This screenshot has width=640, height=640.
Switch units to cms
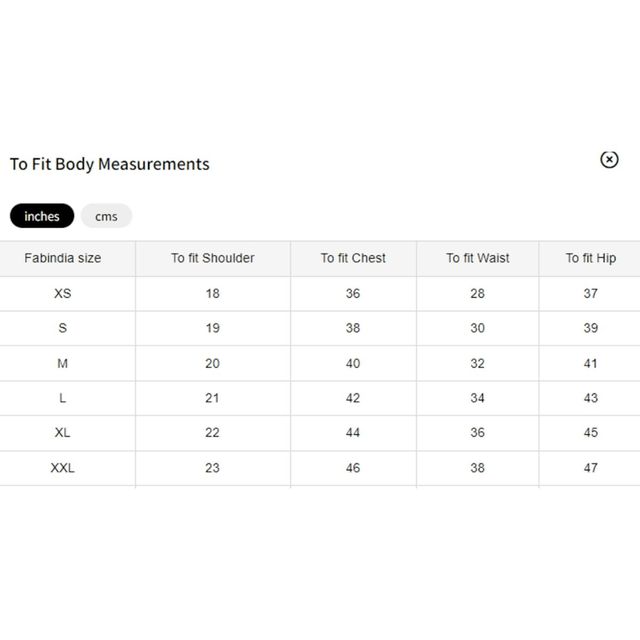click(106, 216)
